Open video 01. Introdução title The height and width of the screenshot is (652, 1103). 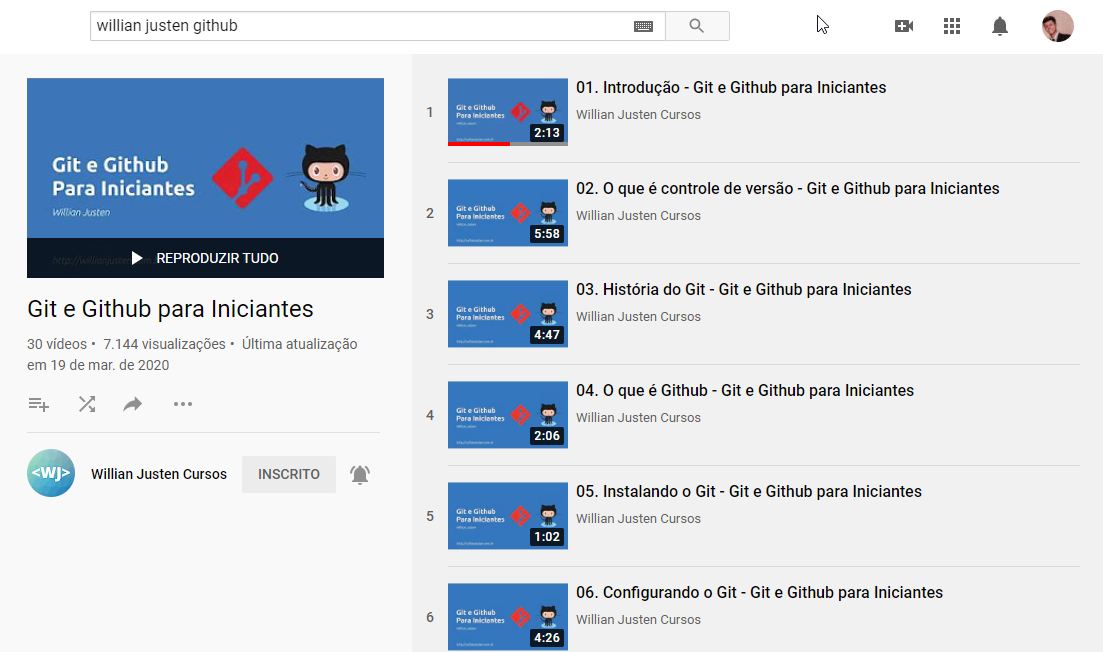(x=731, y=88)
